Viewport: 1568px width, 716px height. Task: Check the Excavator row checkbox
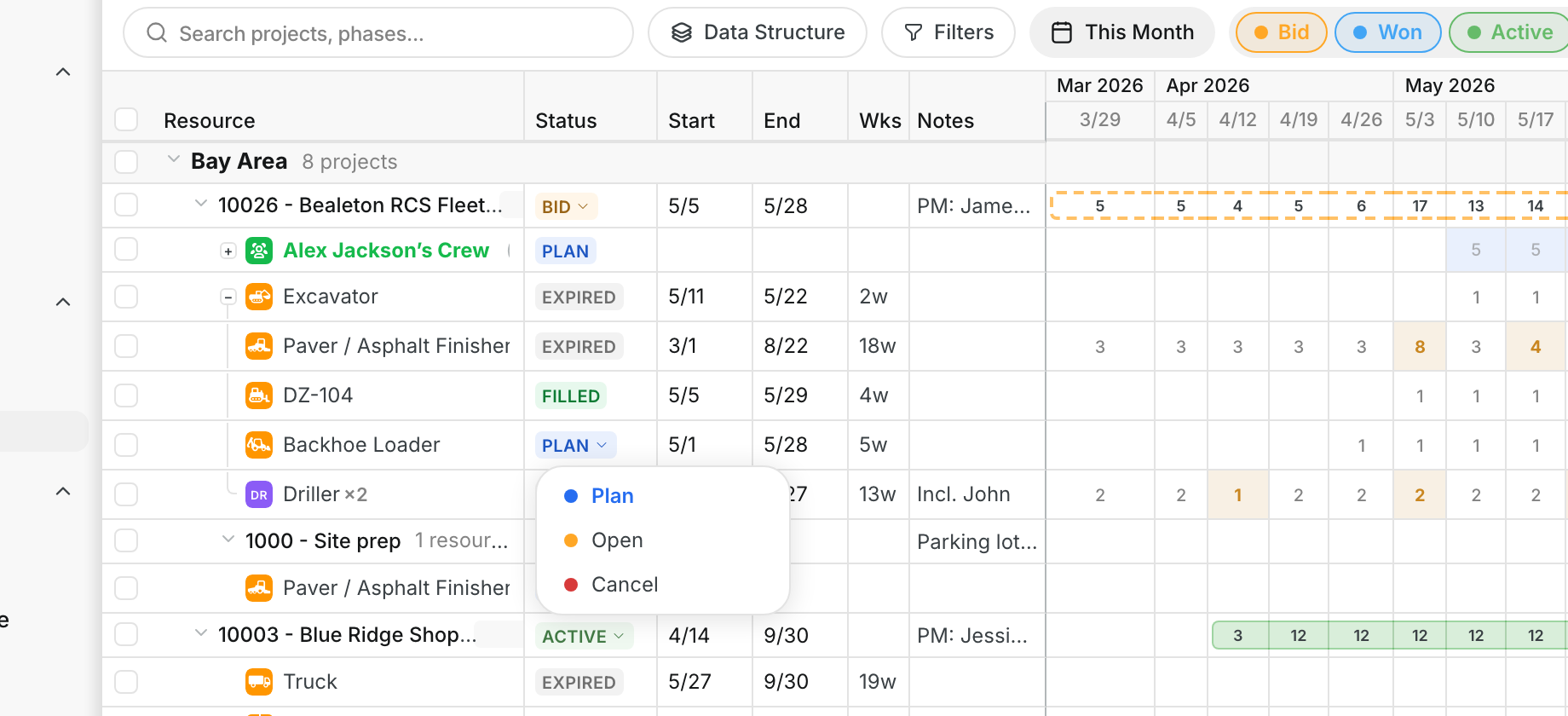coord(126,297)
